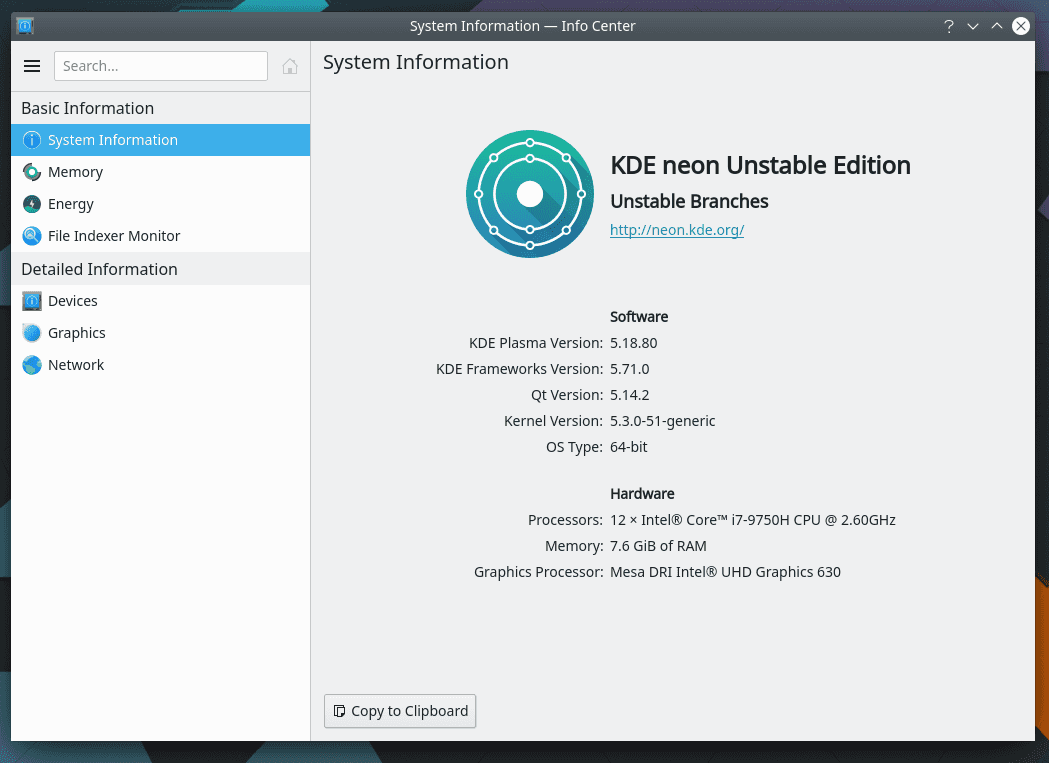The image size is (1049, 763).
Task: Open the Graphics section icon
Action: pyautogui.click(x=33, y=332)
